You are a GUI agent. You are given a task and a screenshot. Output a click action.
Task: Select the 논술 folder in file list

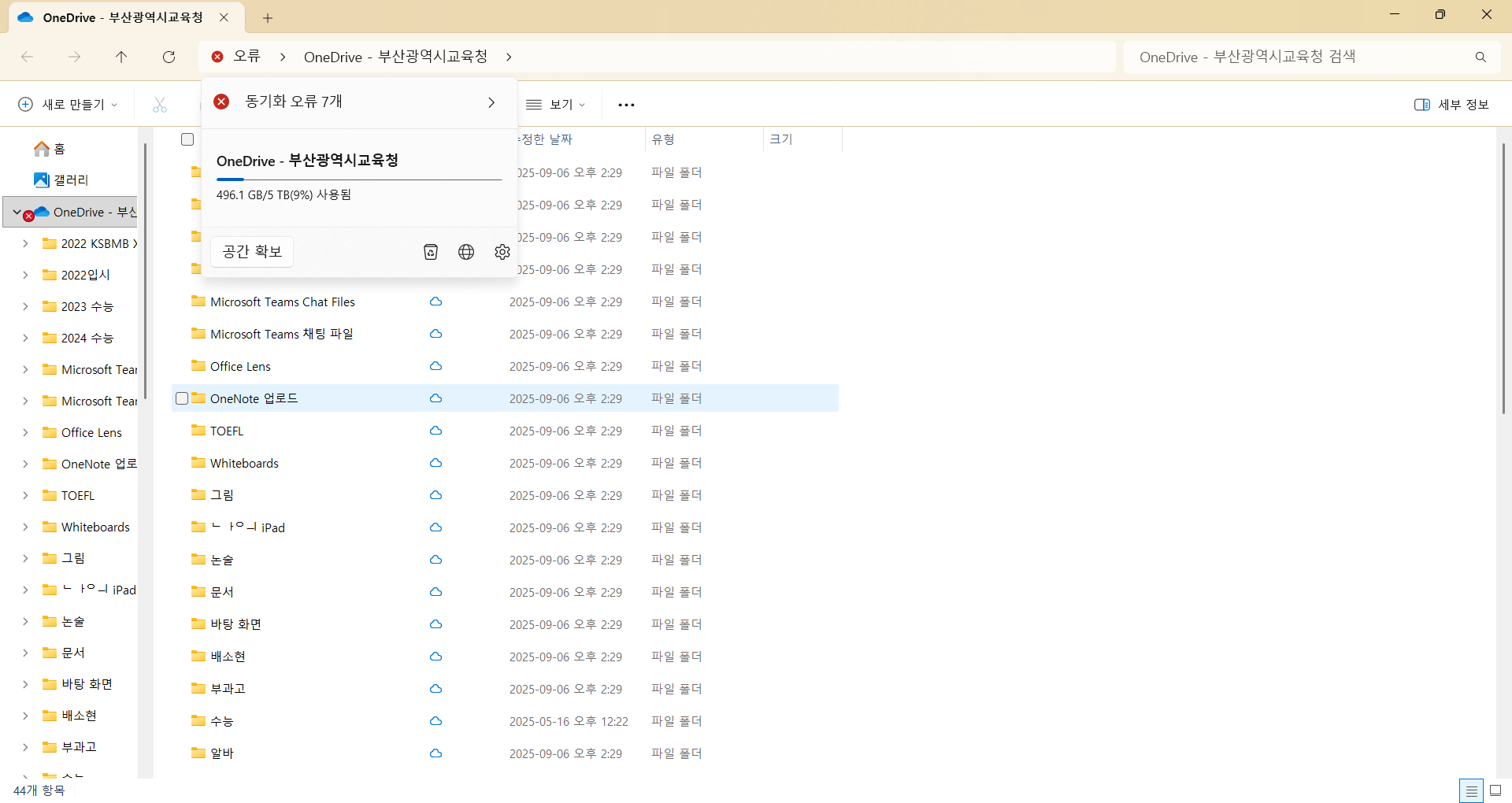pyautogui.click(x=222, y=560)
